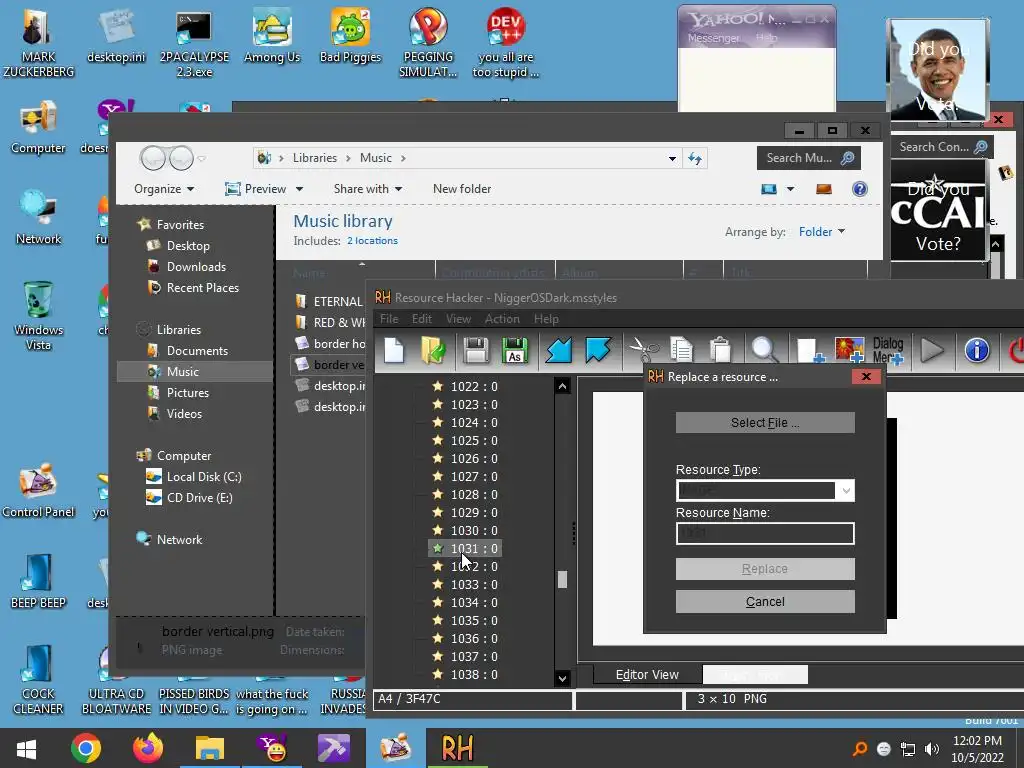Open the Among Us desktop icon
The height and width of the screenshot is (768, 1024).
click(x=272, y=36)
